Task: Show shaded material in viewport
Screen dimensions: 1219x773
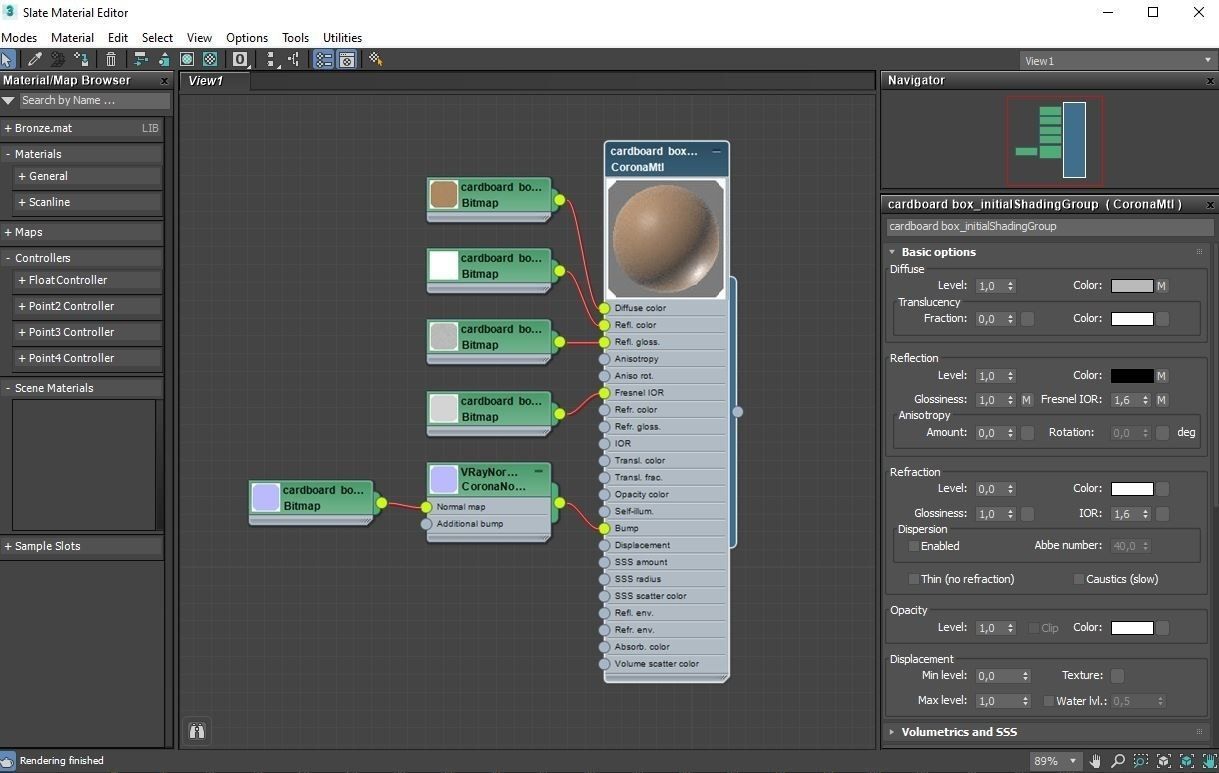Action: click(187, 60)
